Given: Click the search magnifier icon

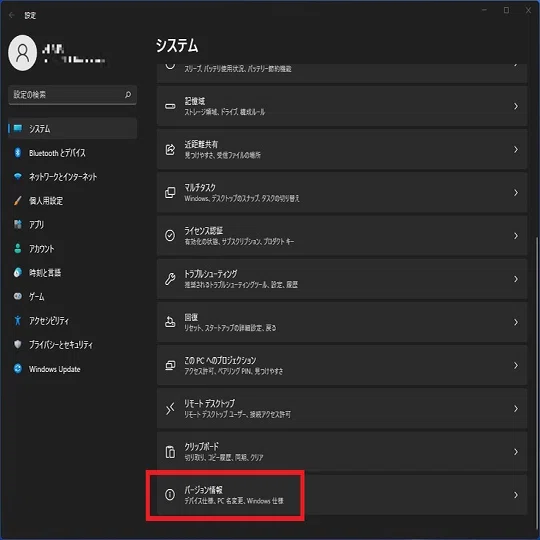Looking at the screenshot, I should click(x=128, y=94).
